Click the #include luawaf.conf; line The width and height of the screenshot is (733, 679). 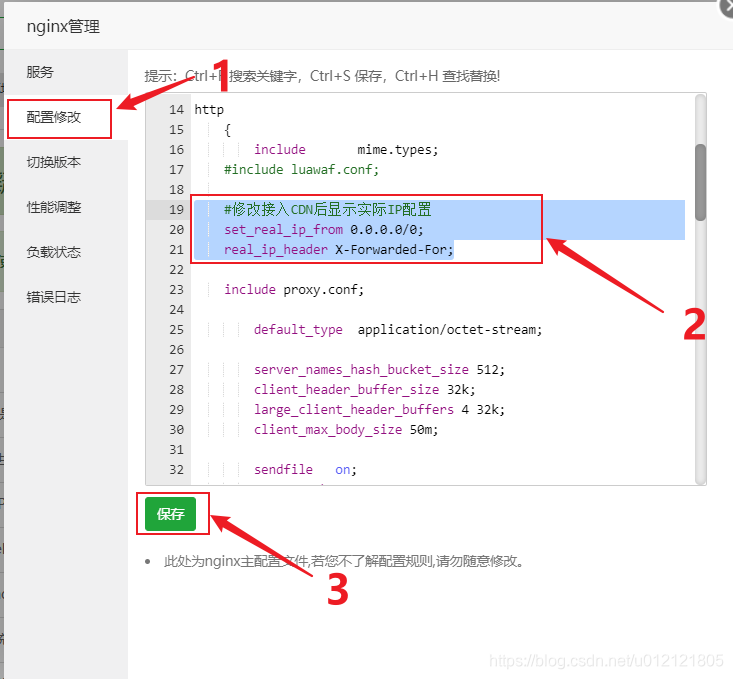point(302,170)
